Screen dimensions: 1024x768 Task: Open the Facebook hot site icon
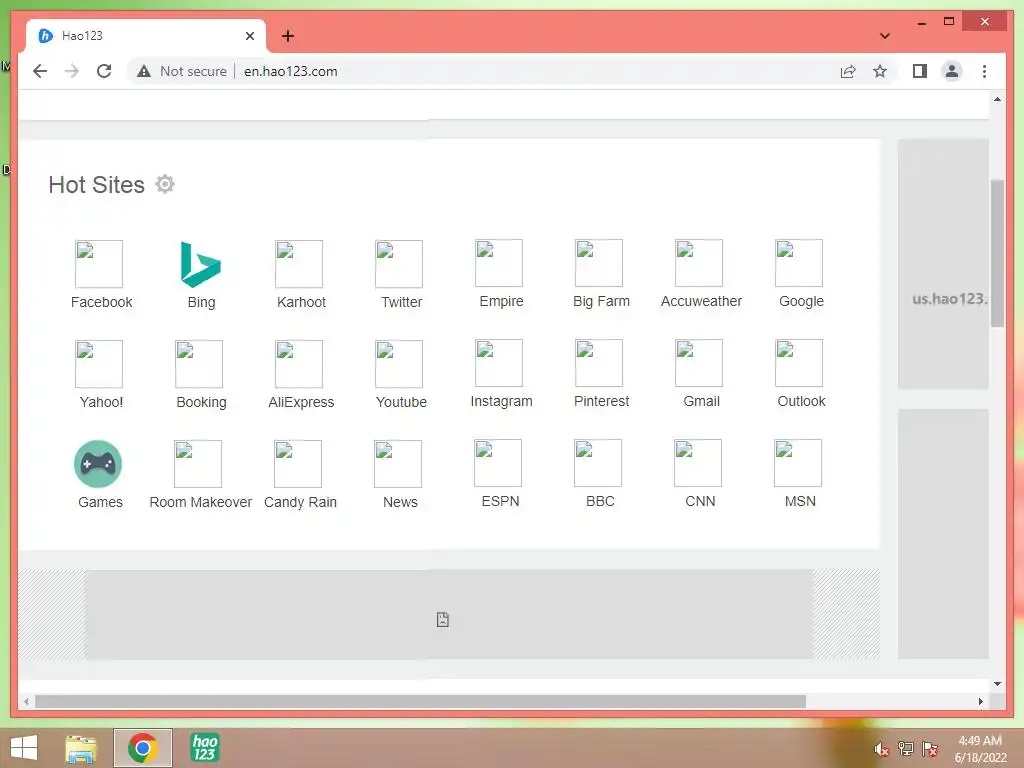(x=99, y=264)
